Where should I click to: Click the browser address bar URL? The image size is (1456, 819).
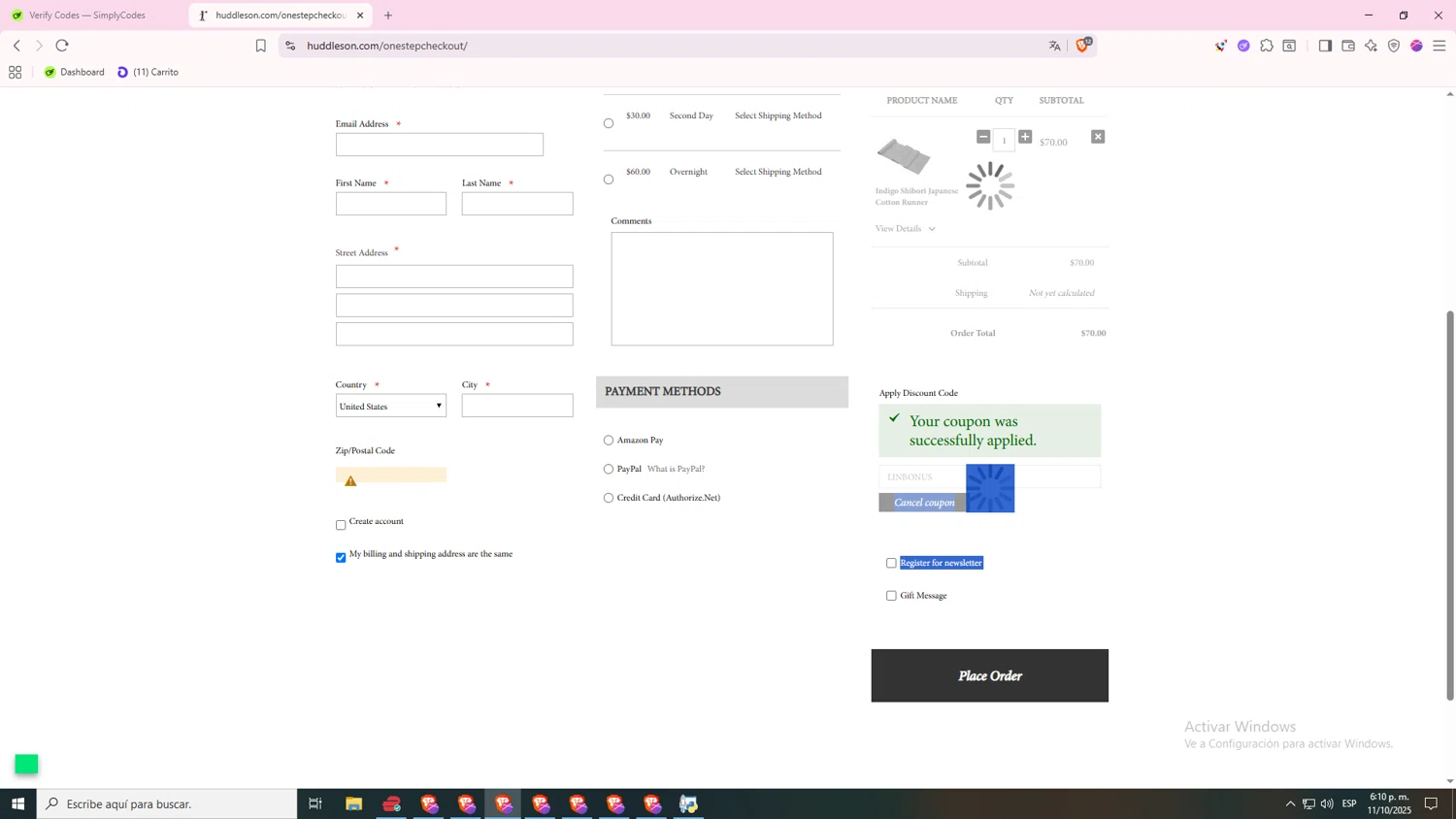pos(387,46)
